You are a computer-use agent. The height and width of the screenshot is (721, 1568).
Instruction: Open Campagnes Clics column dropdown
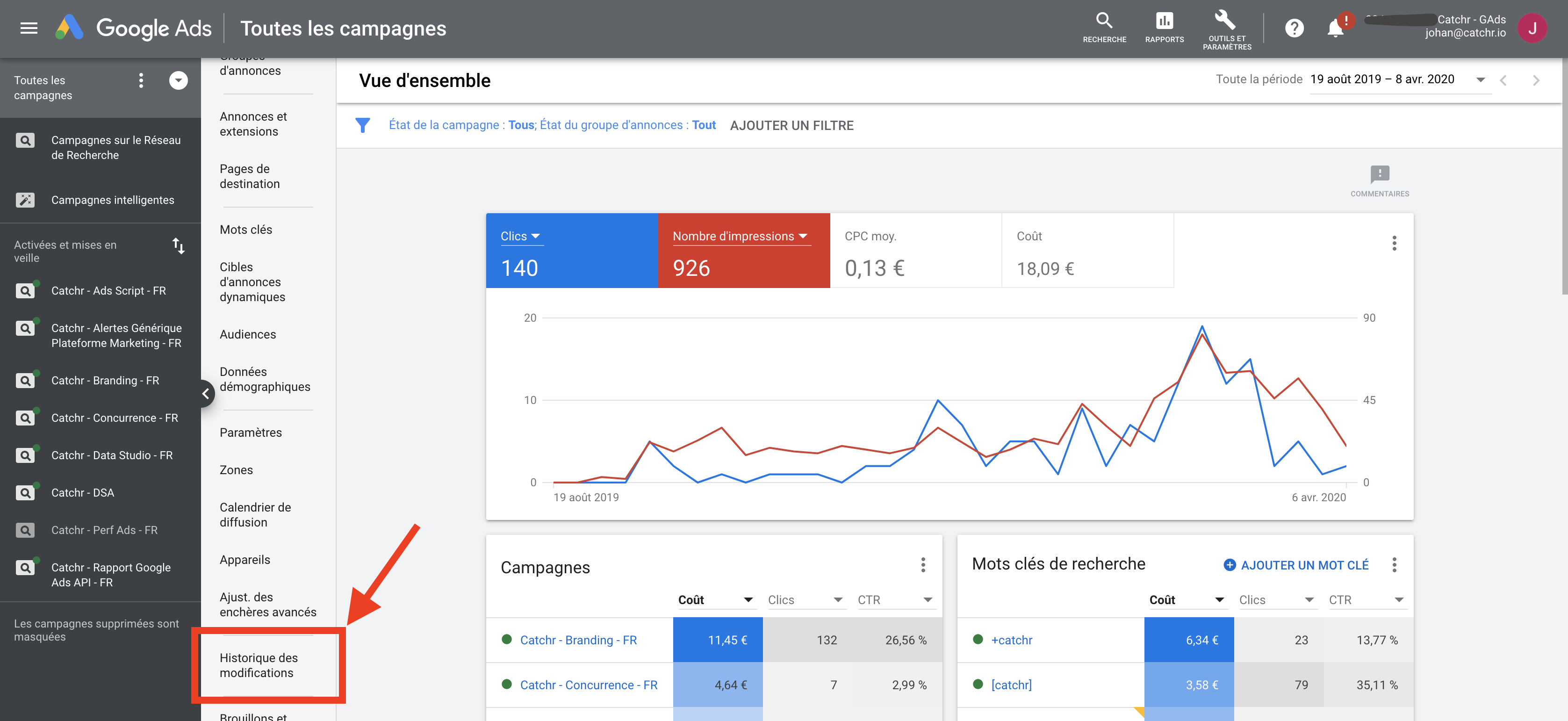click(x=806, y=600)
